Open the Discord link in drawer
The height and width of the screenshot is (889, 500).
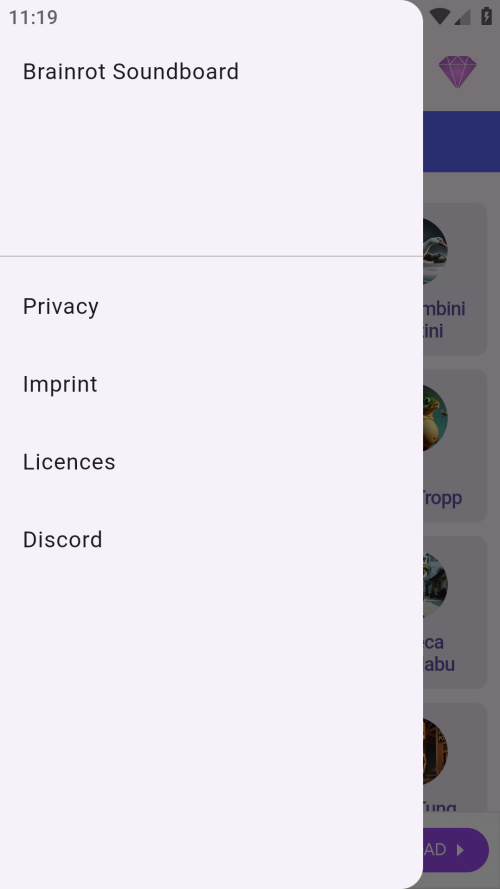211,539
